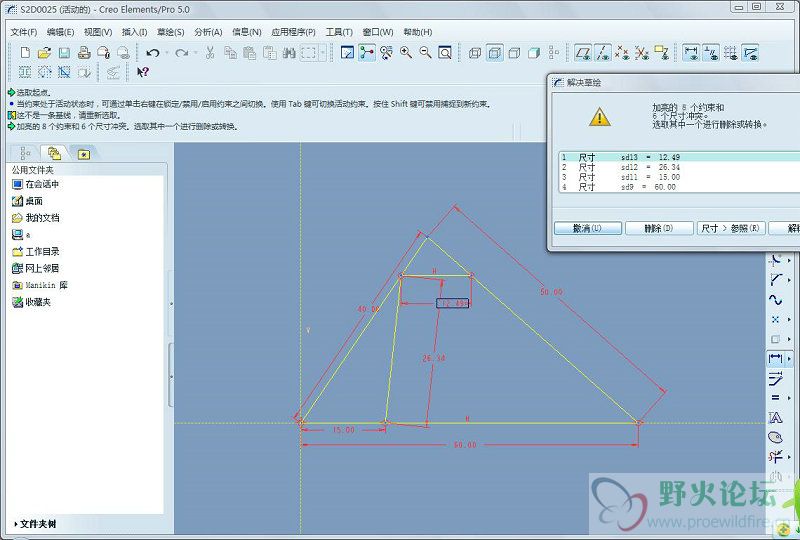Undo the last sketch action
Image resolution: width=800 pixels, height=540 pixels.
click(x=153, y=53)
